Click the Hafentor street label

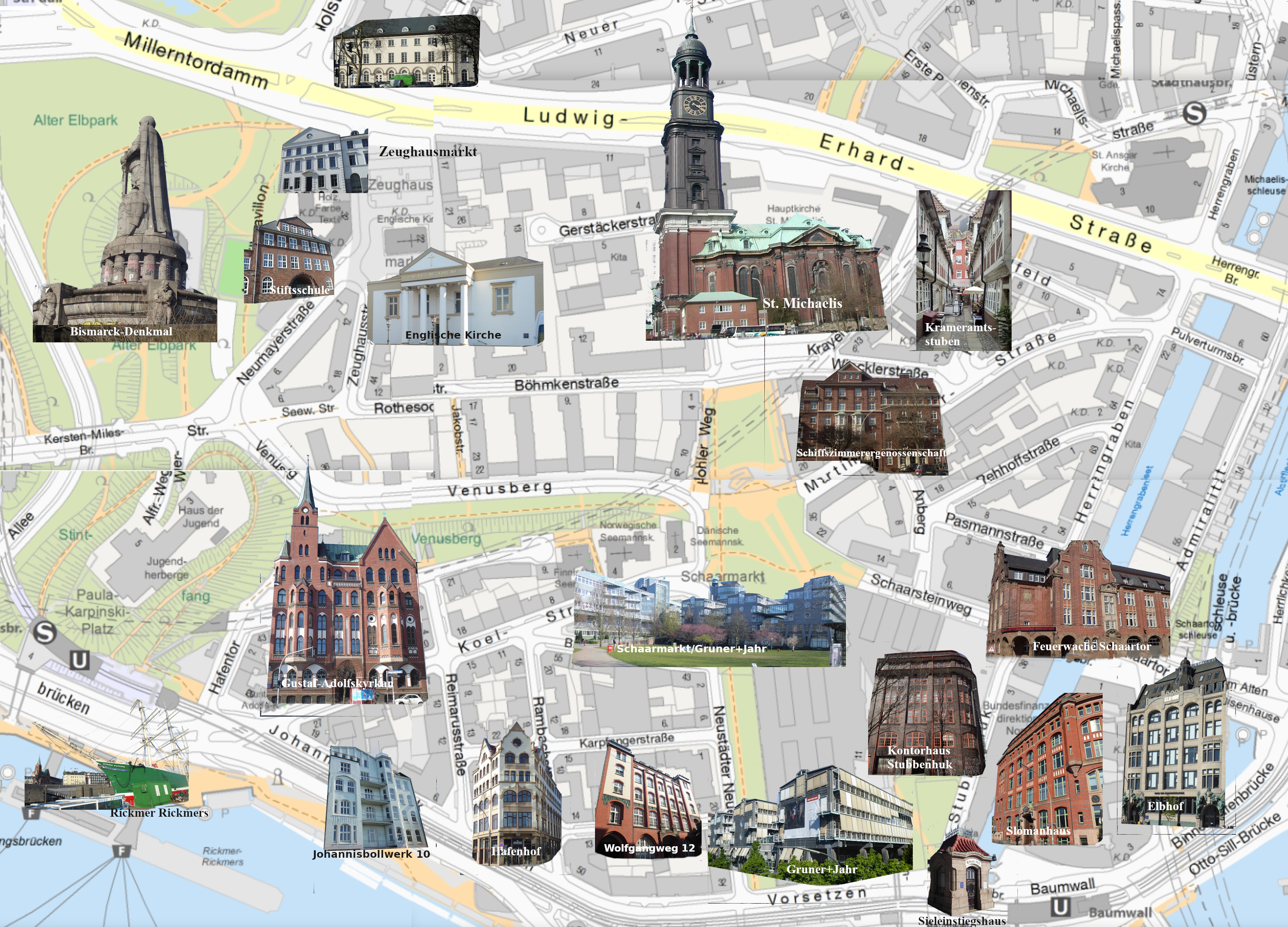224,667
